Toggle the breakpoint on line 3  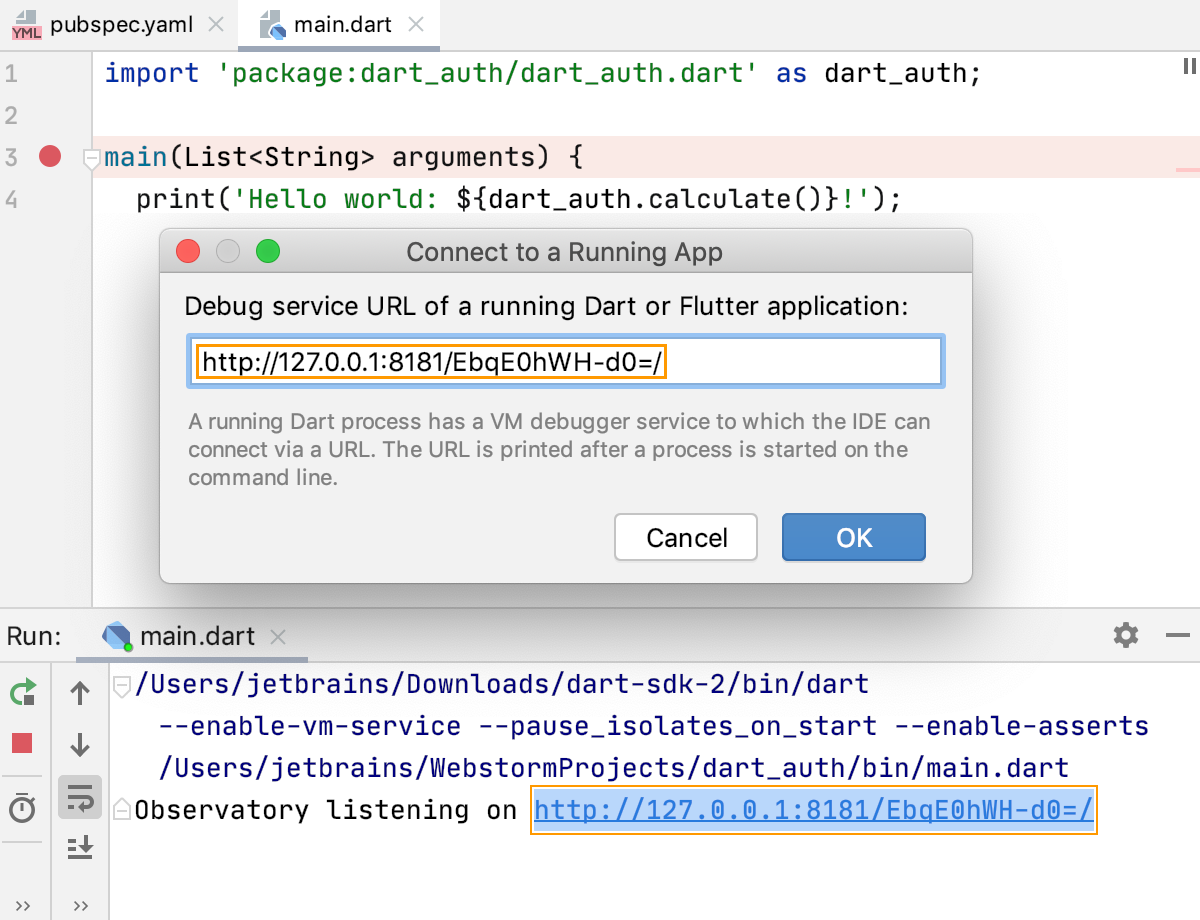pyautogui.click(x=49, y=156)
